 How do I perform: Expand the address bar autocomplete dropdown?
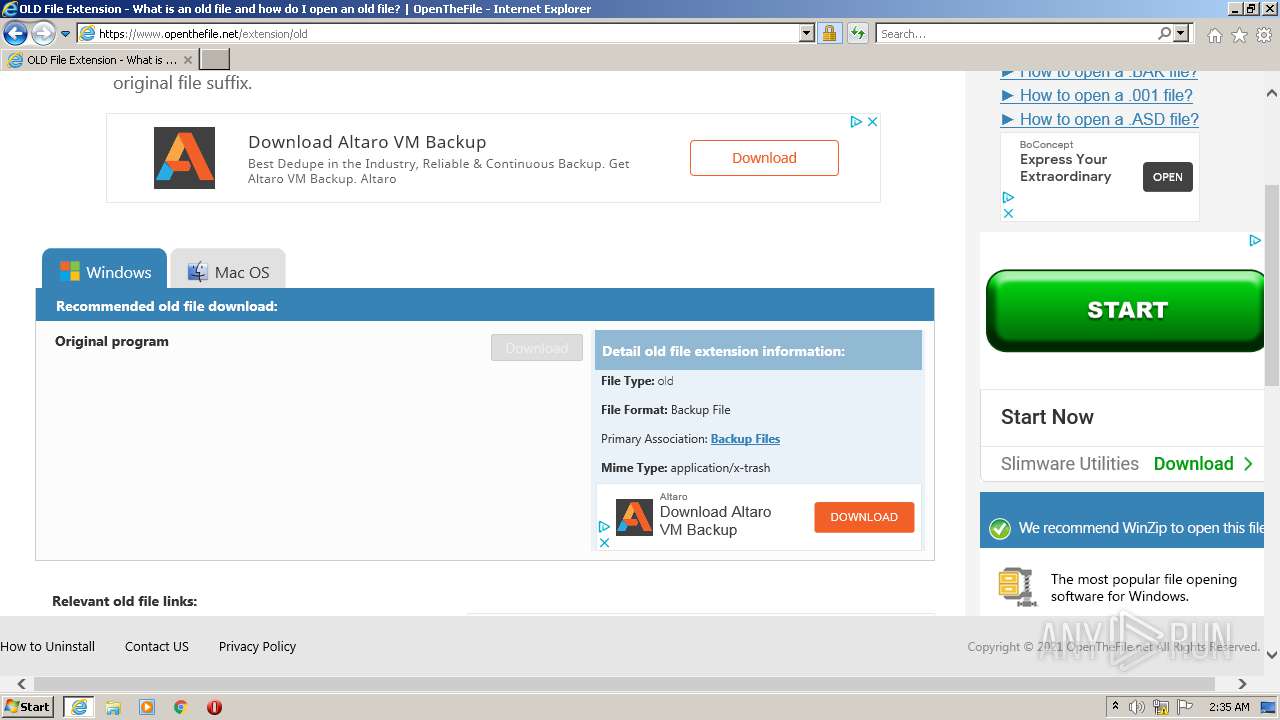click(x=807, y=34)
